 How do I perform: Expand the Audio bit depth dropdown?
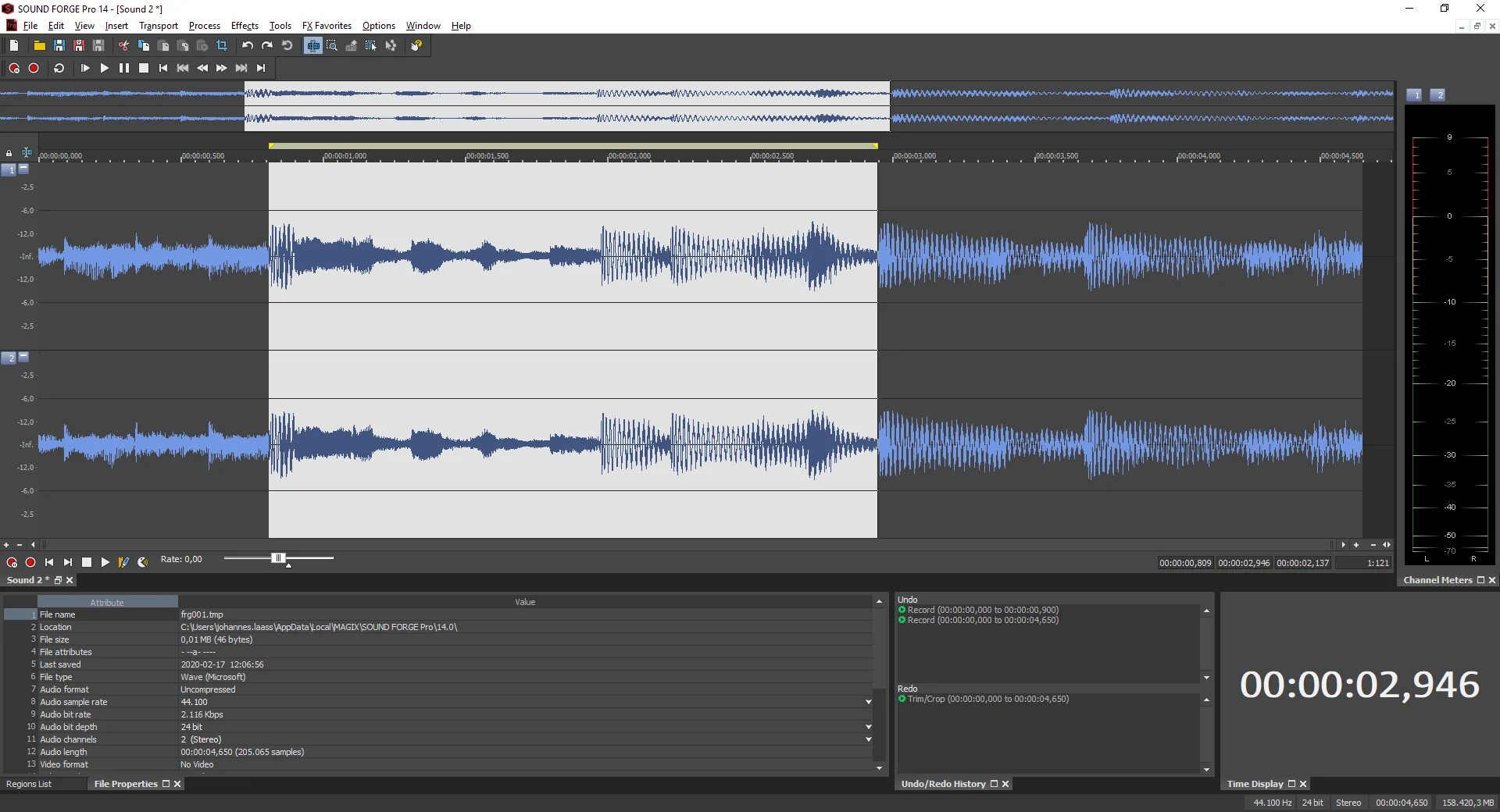click(x=868, y=727)
